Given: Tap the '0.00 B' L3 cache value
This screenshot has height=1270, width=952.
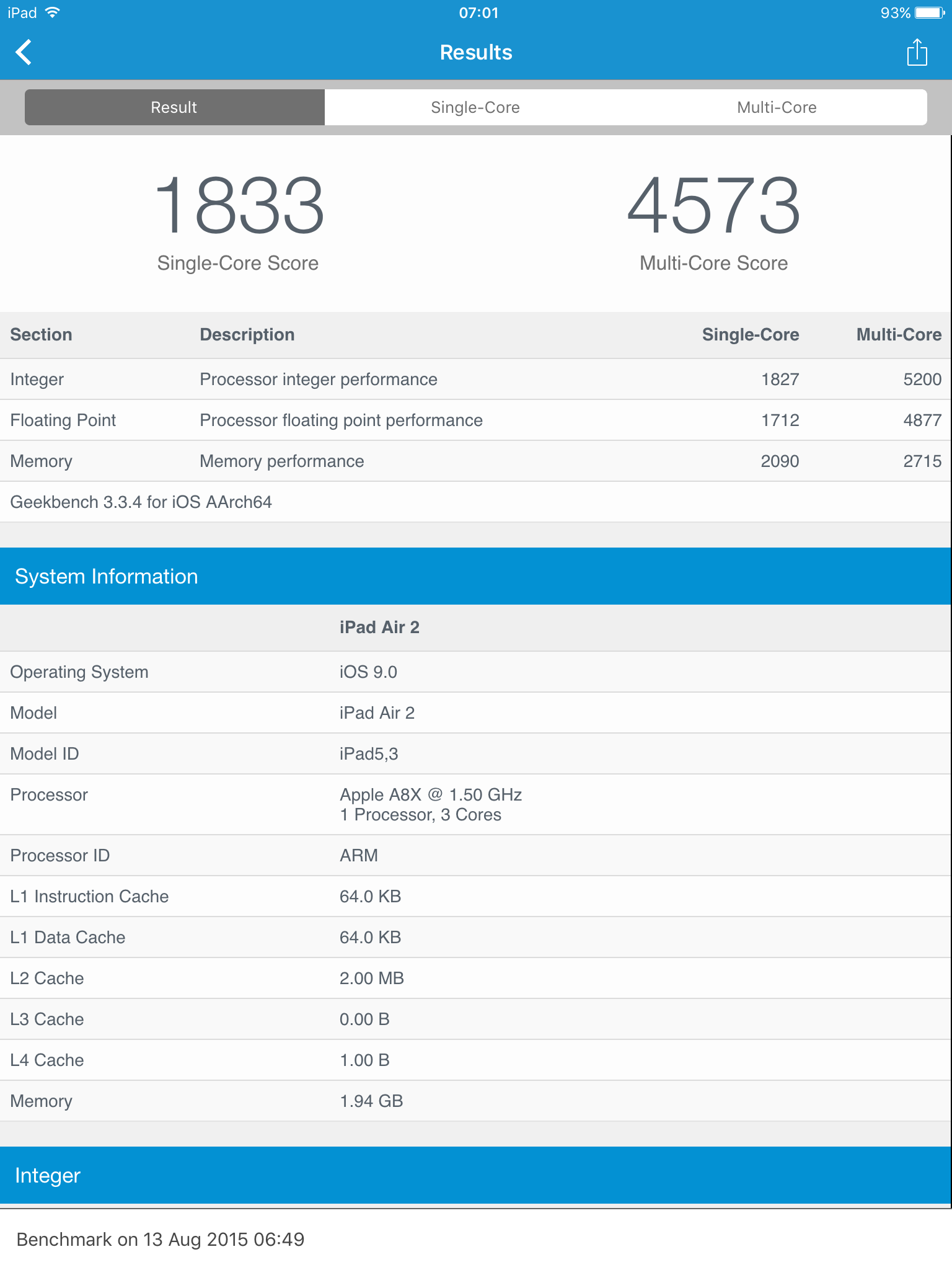Looking at the screenshot, I should coord(364,1019).
